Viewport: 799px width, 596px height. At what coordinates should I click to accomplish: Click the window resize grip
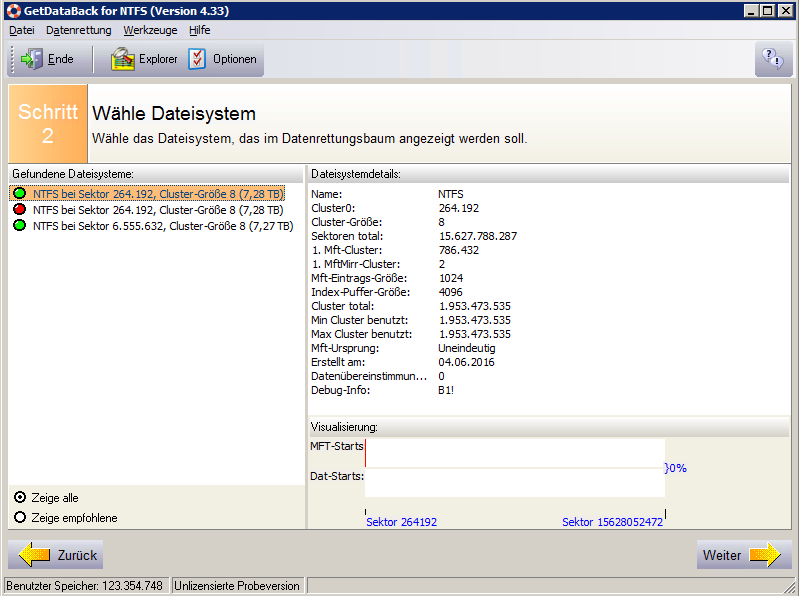(x=790, y=587)
